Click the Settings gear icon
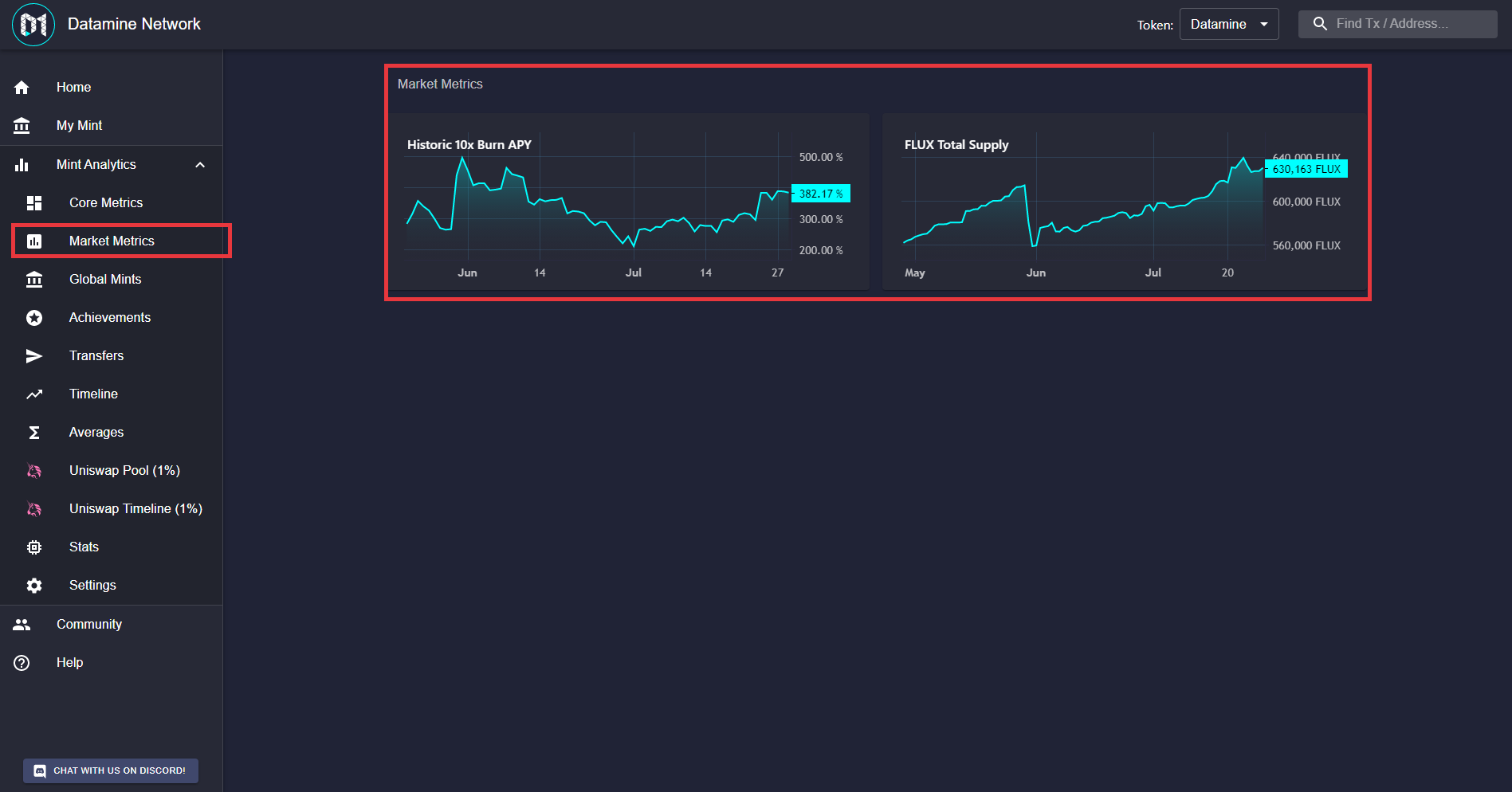 coord(34,586)
